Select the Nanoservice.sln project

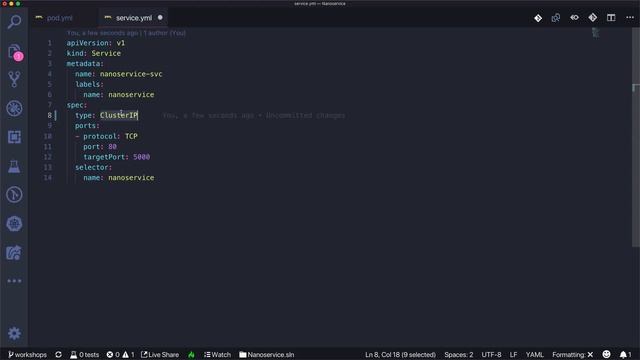pyautogui.click(x=267, y=355)
